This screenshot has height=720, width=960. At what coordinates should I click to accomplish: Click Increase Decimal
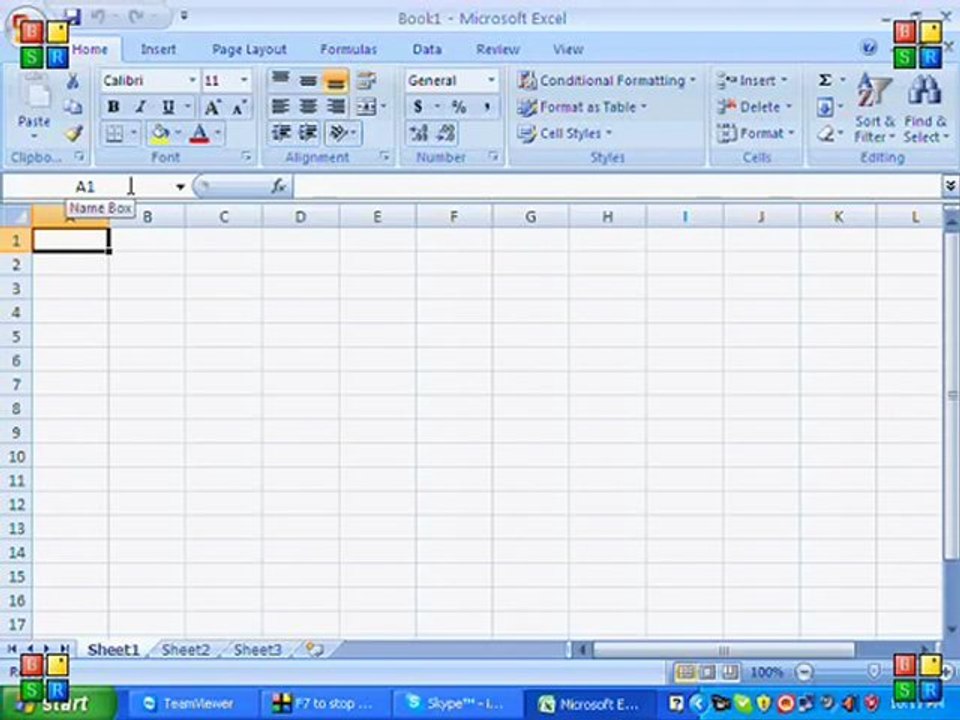[x=419, y=133]
